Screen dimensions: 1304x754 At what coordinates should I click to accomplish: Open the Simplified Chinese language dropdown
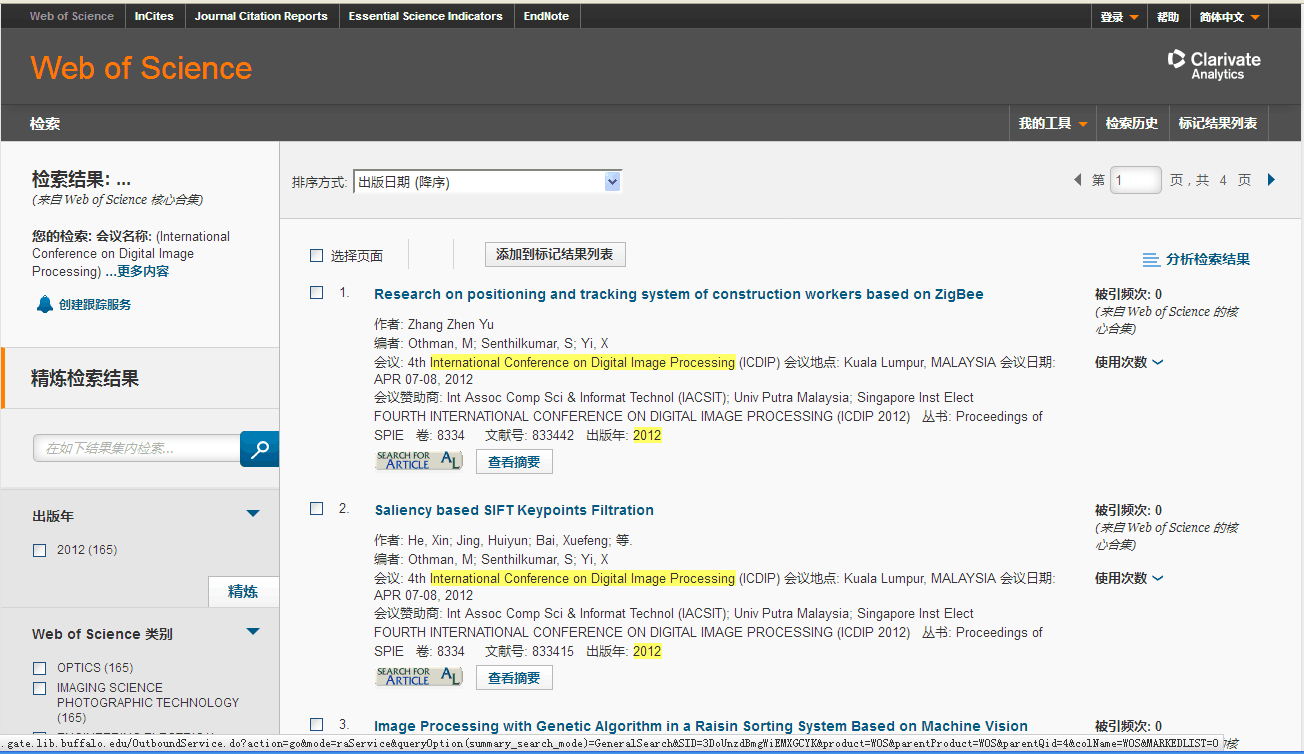point(1229,17)
